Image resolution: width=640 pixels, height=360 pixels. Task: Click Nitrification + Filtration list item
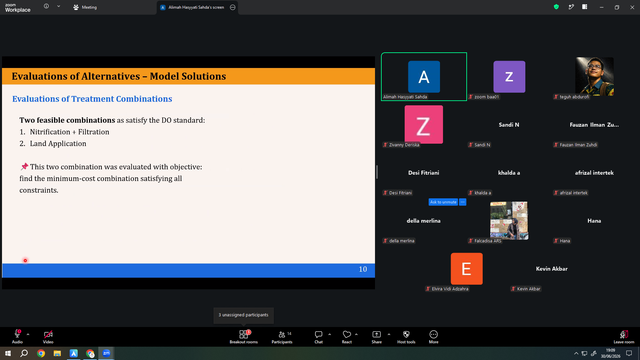[69, 132]
